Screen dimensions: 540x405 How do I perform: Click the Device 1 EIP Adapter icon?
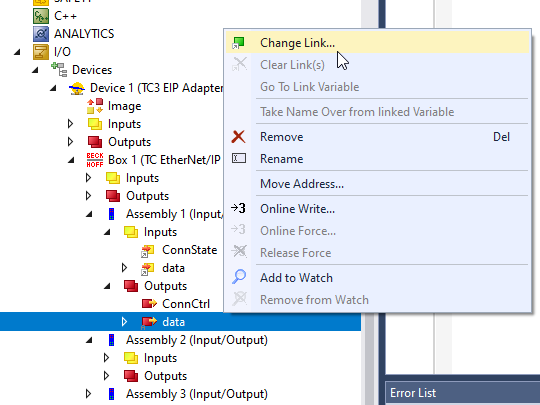[77, 88]
